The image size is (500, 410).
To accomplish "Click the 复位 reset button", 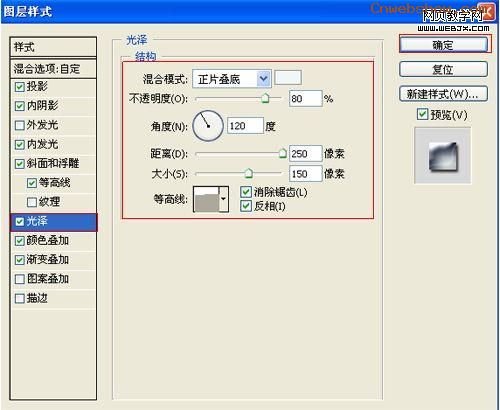I will click(x=443, y=69).
